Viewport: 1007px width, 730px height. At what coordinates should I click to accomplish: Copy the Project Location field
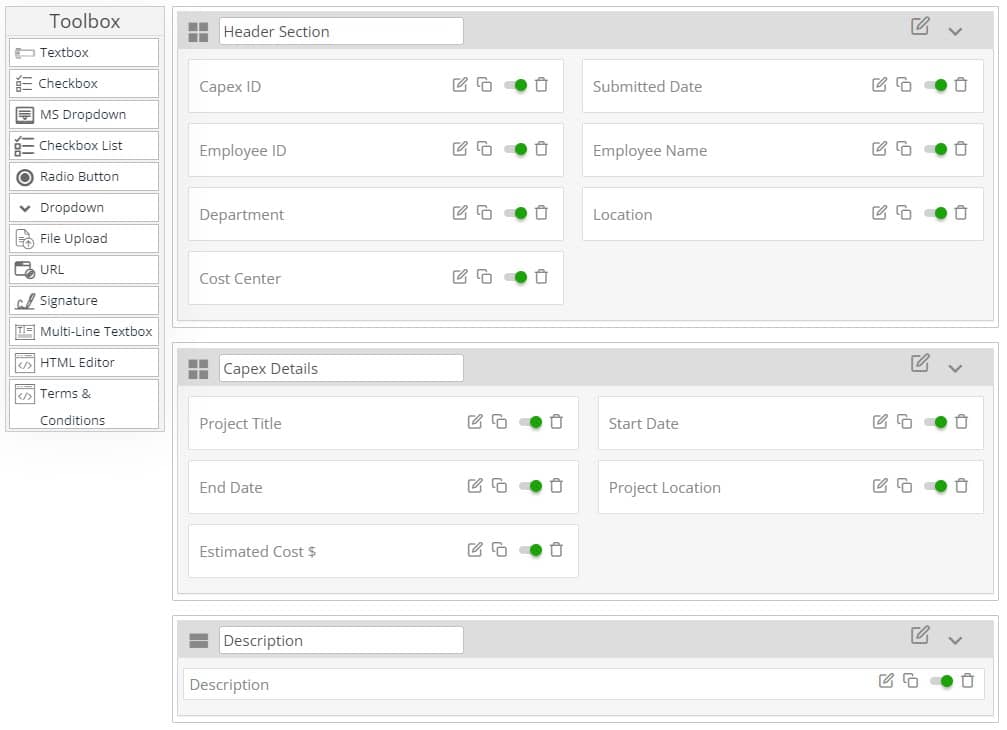point(904,486)
